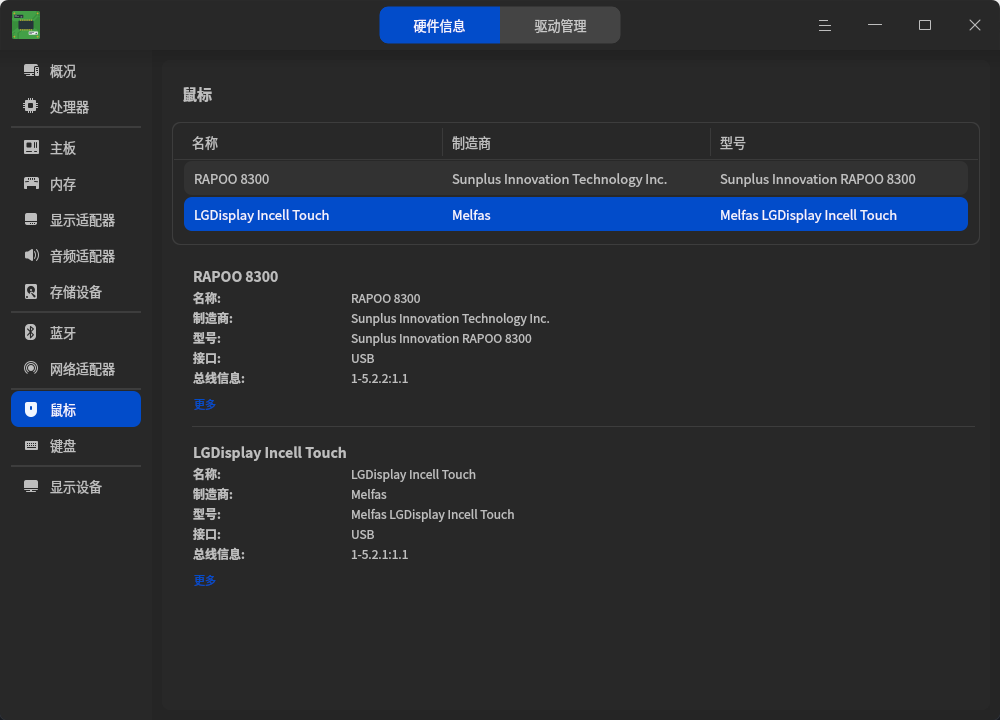The height and width of the screenshot is (720, 1000).
Task: Click the 网络适配器 network icon
Action: coord(31,369)
